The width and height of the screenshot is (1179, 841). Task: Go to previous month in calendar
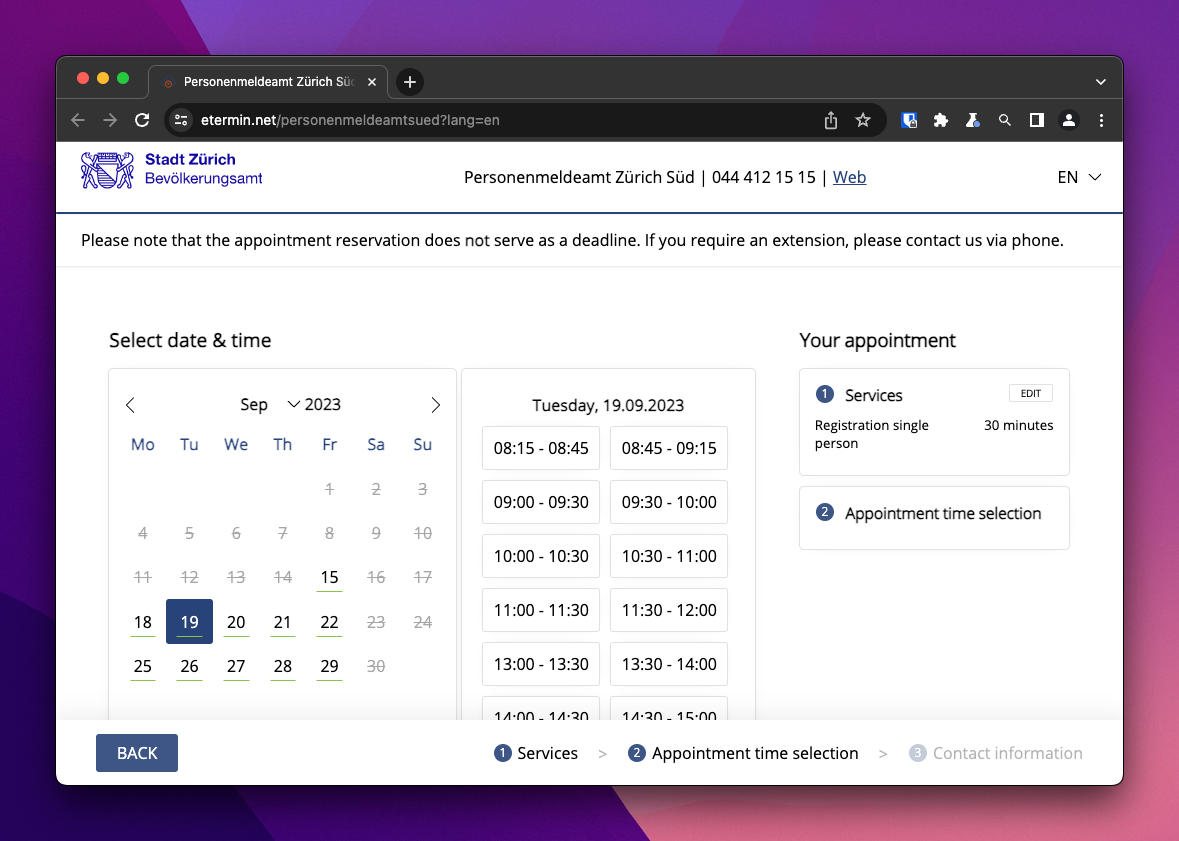coord(130,405)
